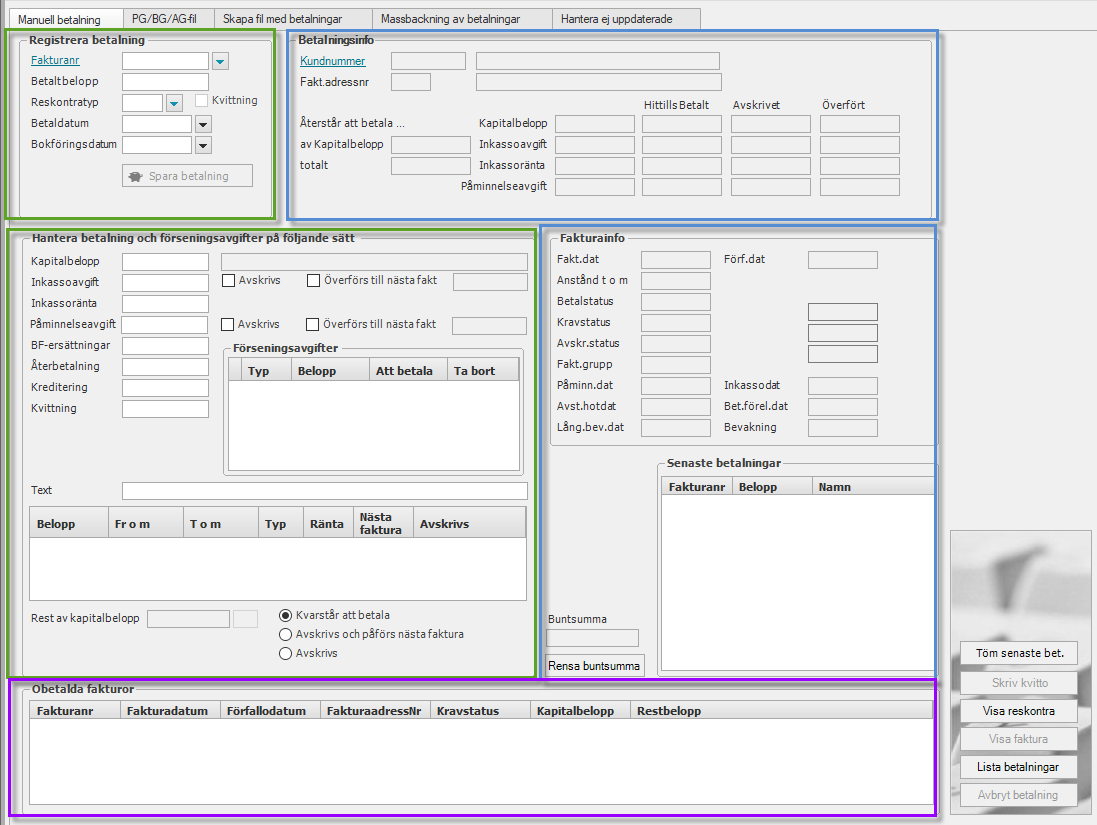The image size is (1097, 825).
Task: Click the Kapitalbelopp header in Obetalda fakturor
Action: point(580,710)
